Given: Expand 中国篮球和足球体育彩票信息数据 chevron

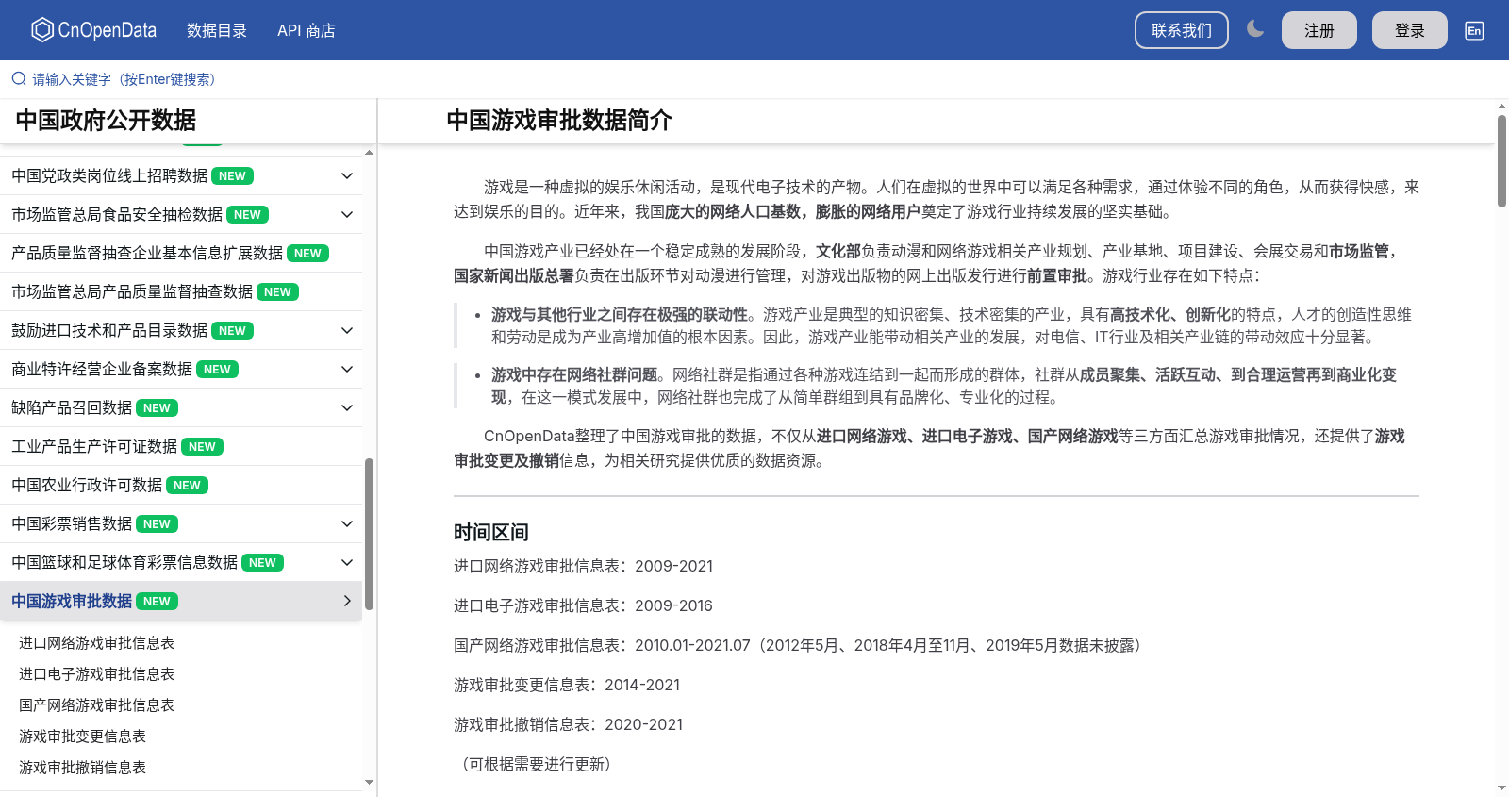Looking at the screenshot, I should [x=347, y=562].
